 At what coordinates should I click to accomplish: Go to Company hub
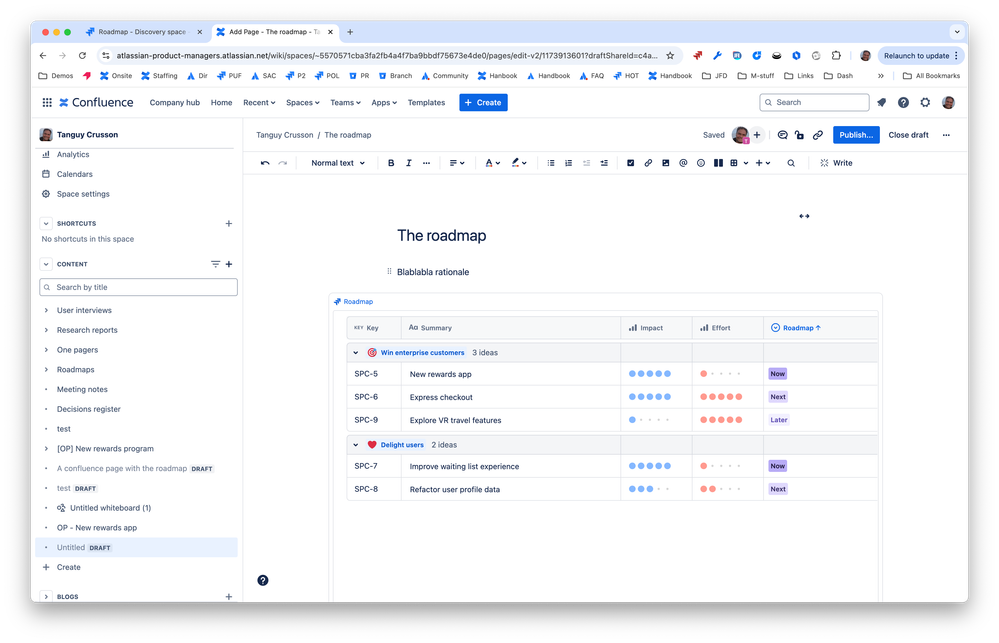click(x=175, y=103)
